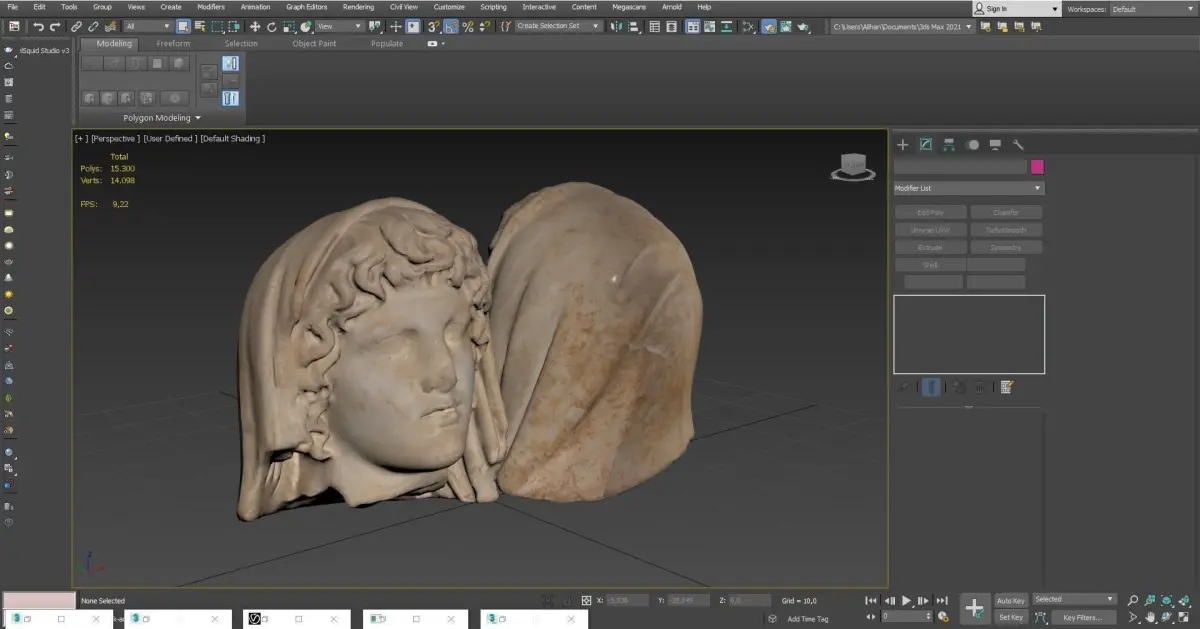Image resolution: width=1200 pixels, height=629 pixels.
Task: Open the Utilities wrench tab in the command panel
Action: tap(1018, 145)
